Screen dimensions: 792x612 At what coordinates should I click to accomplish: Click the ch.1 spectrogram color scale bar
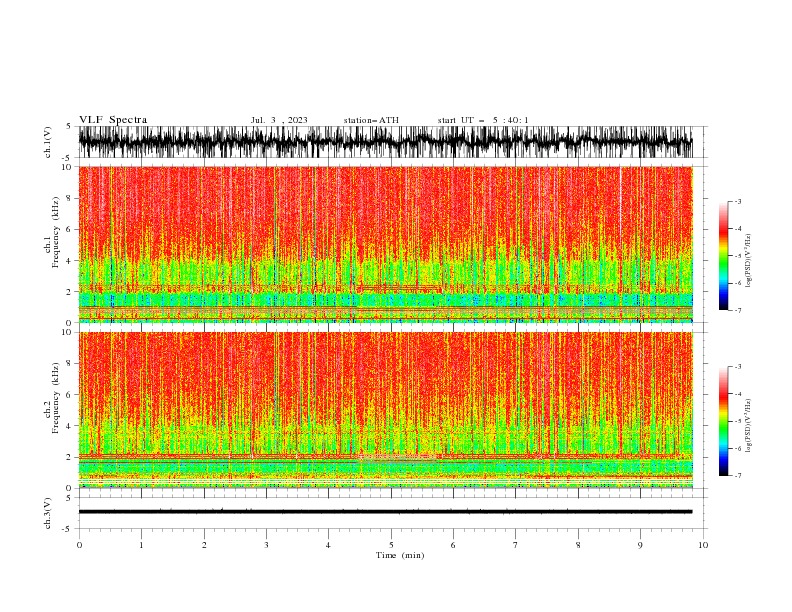coord(723,256)
